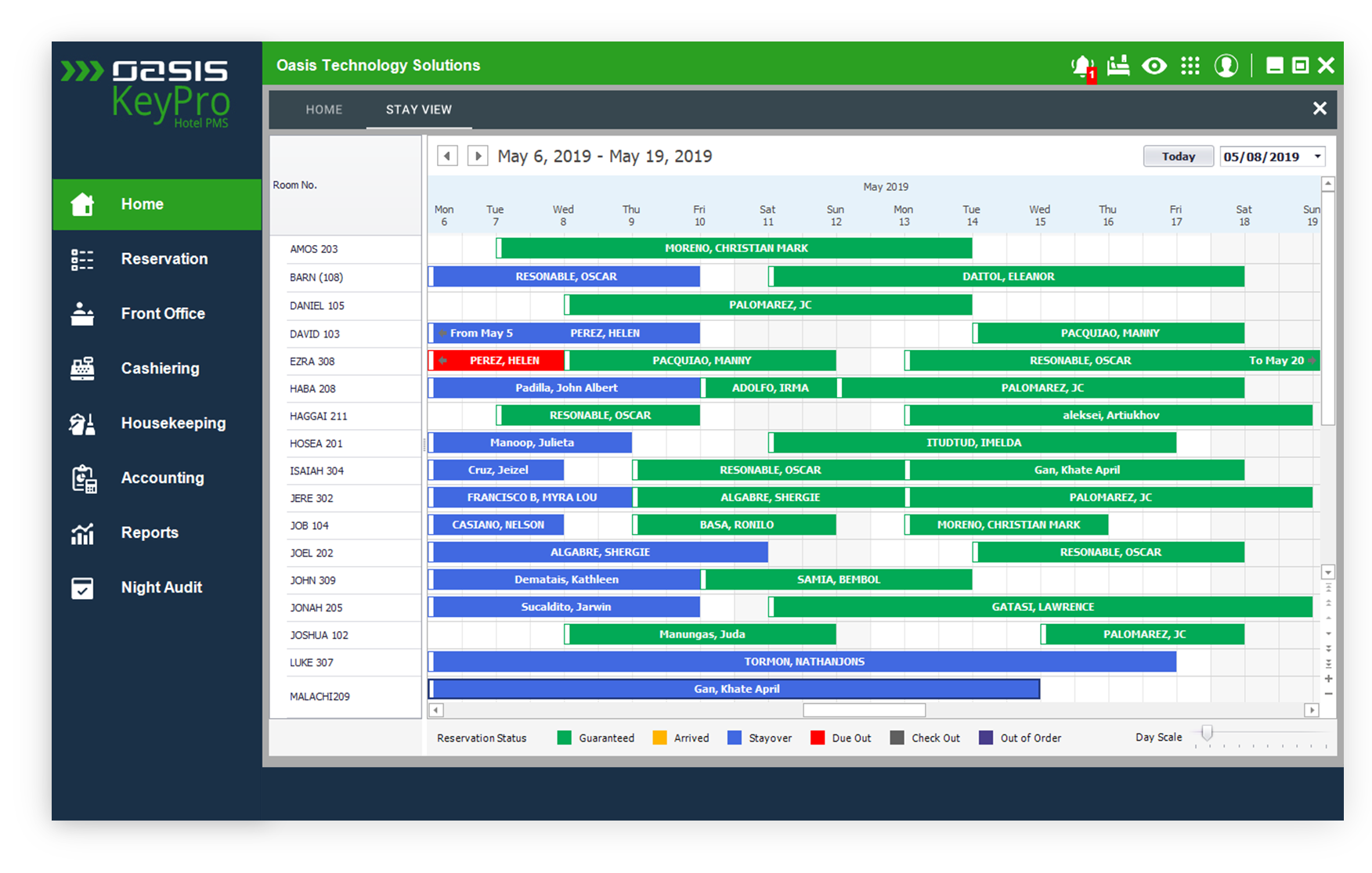Image resolution: width=1372 pixels, height=873 pixels.
Task: Select TORMON, NATHANJONS booking in LUKE 307
Action: click(803, 662)
